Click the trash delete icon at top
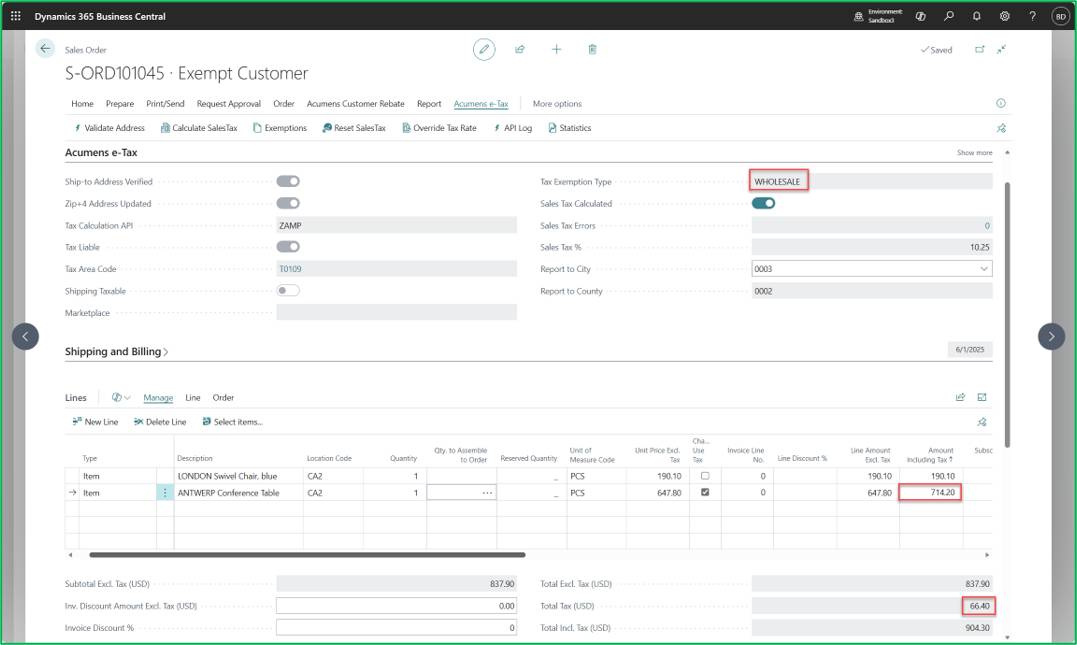 tap(592, 49)
